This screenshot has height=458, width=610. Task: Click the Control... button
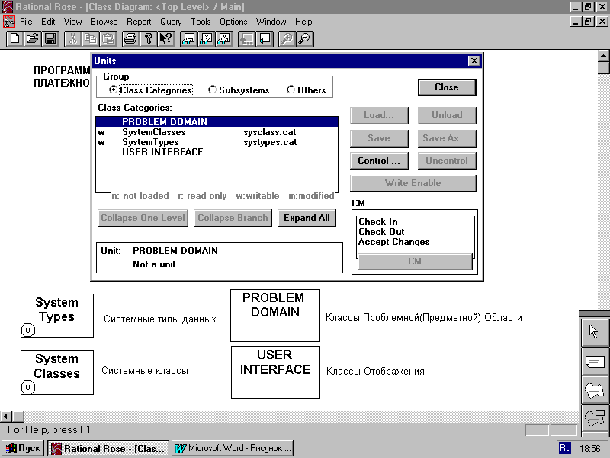pos(379,161)
